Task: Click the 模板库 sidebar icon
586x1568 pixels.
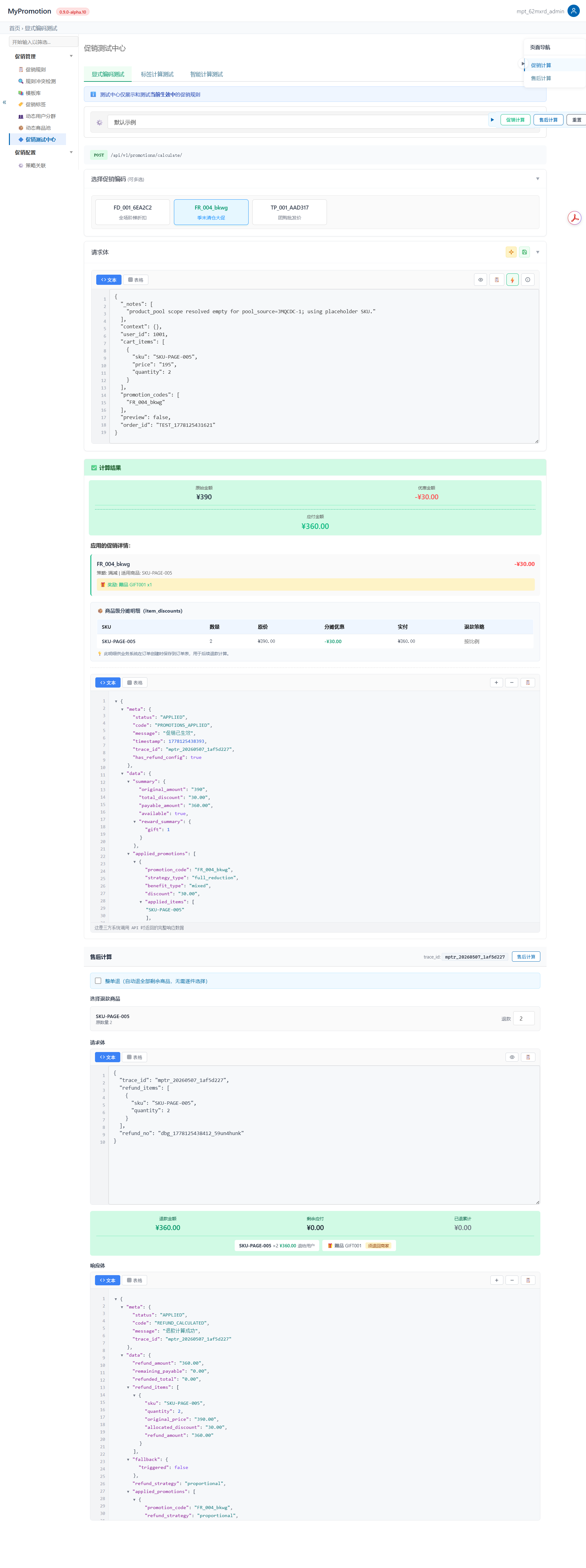Action: [21, 93]
